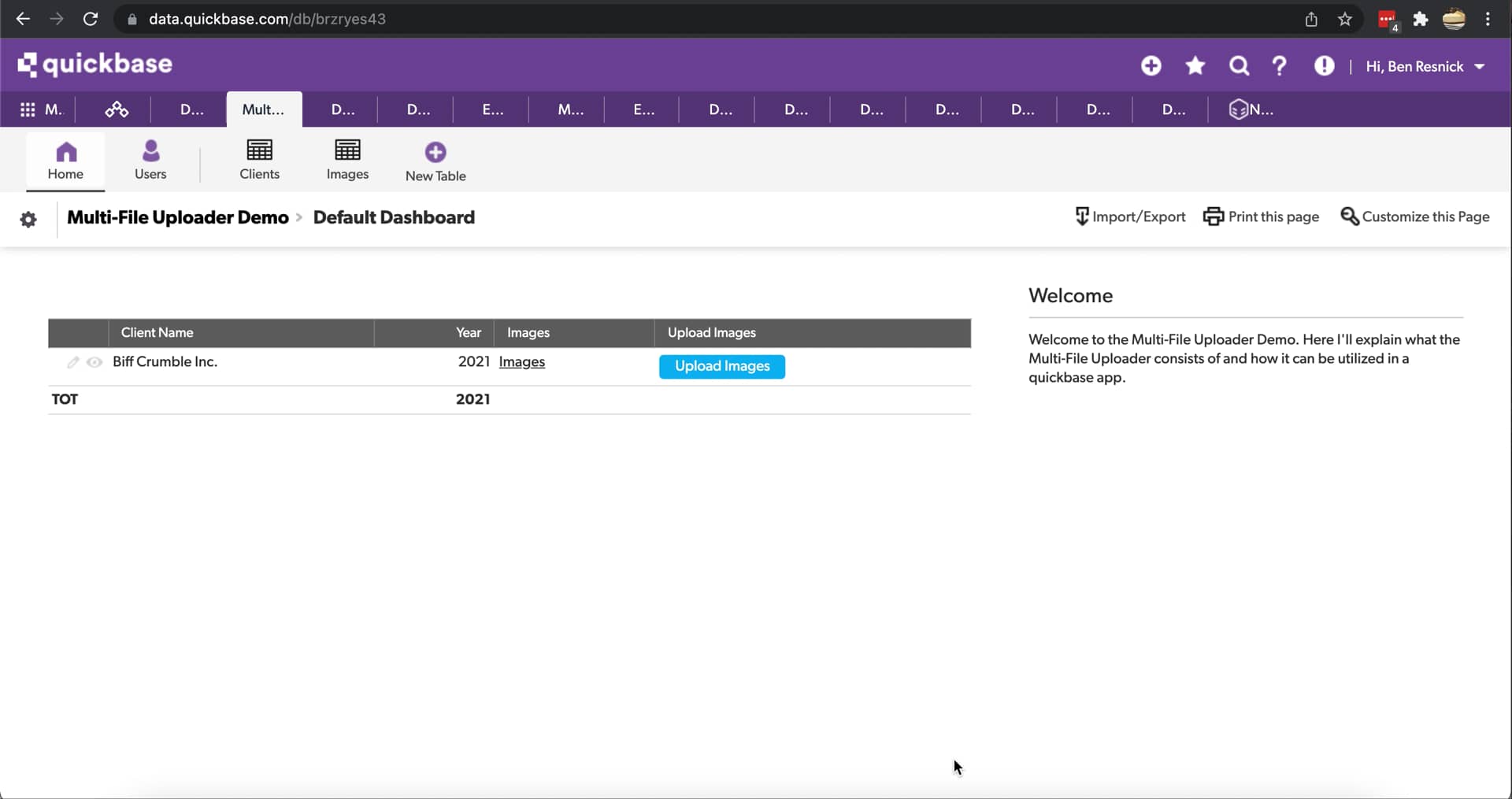Create a table via New Table icon
The image size is (1512, 799).
pos(435,160)
